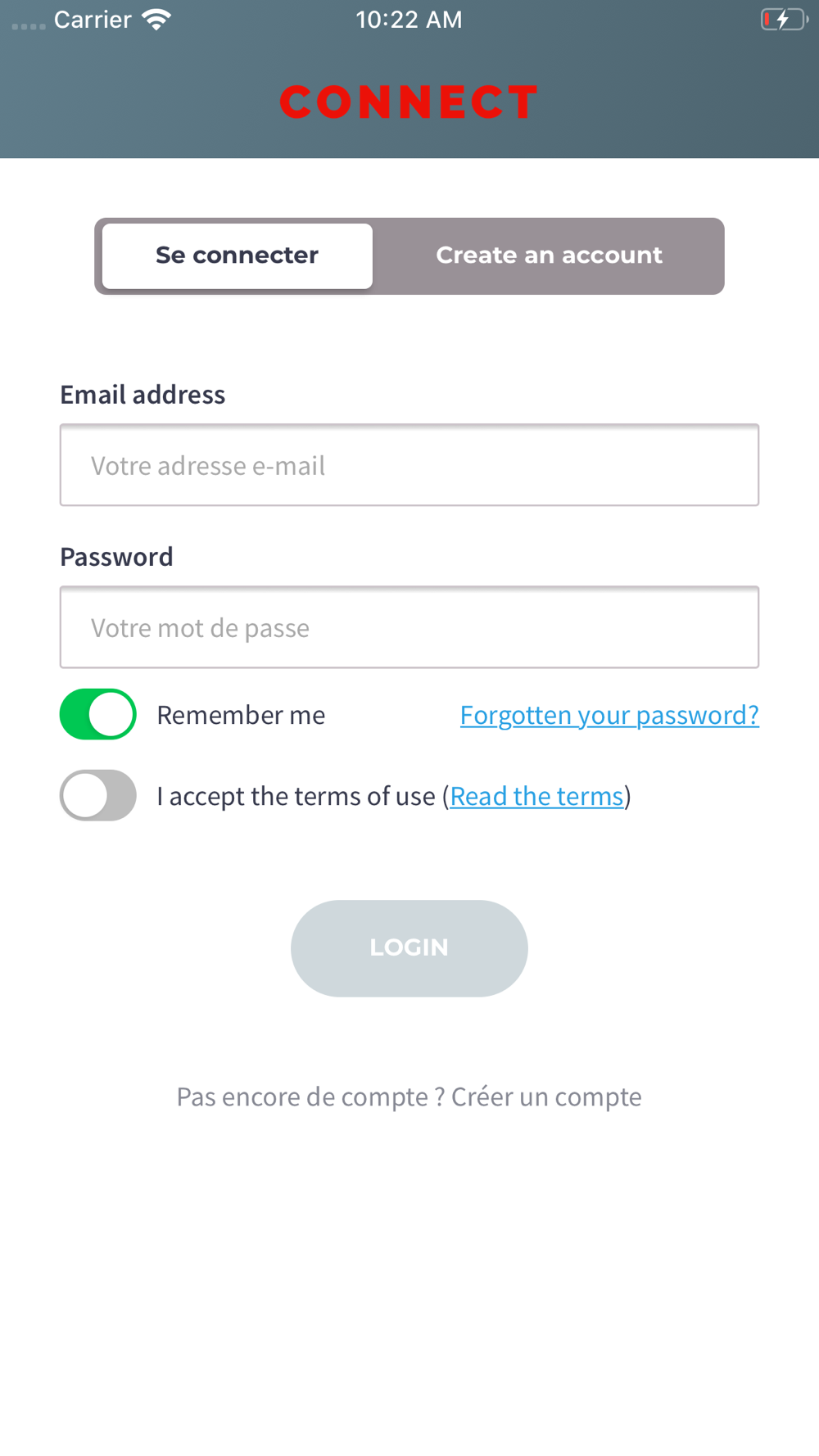Tap the Email address label
The height and width of the screenshot is (1456, 819).
pos(143,395)
